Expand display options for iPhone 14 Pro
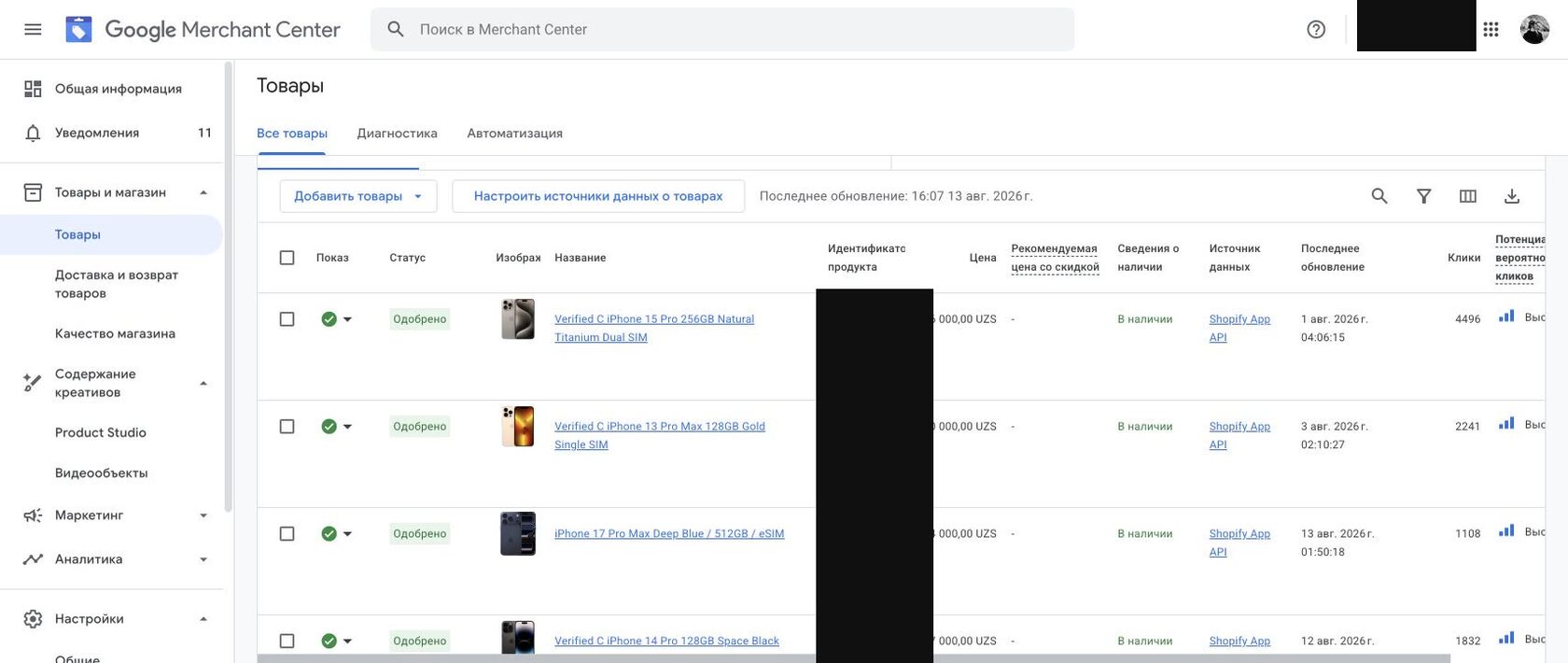Image resolution: width=1568 pixels, height=663 pixels. (347, 642)
